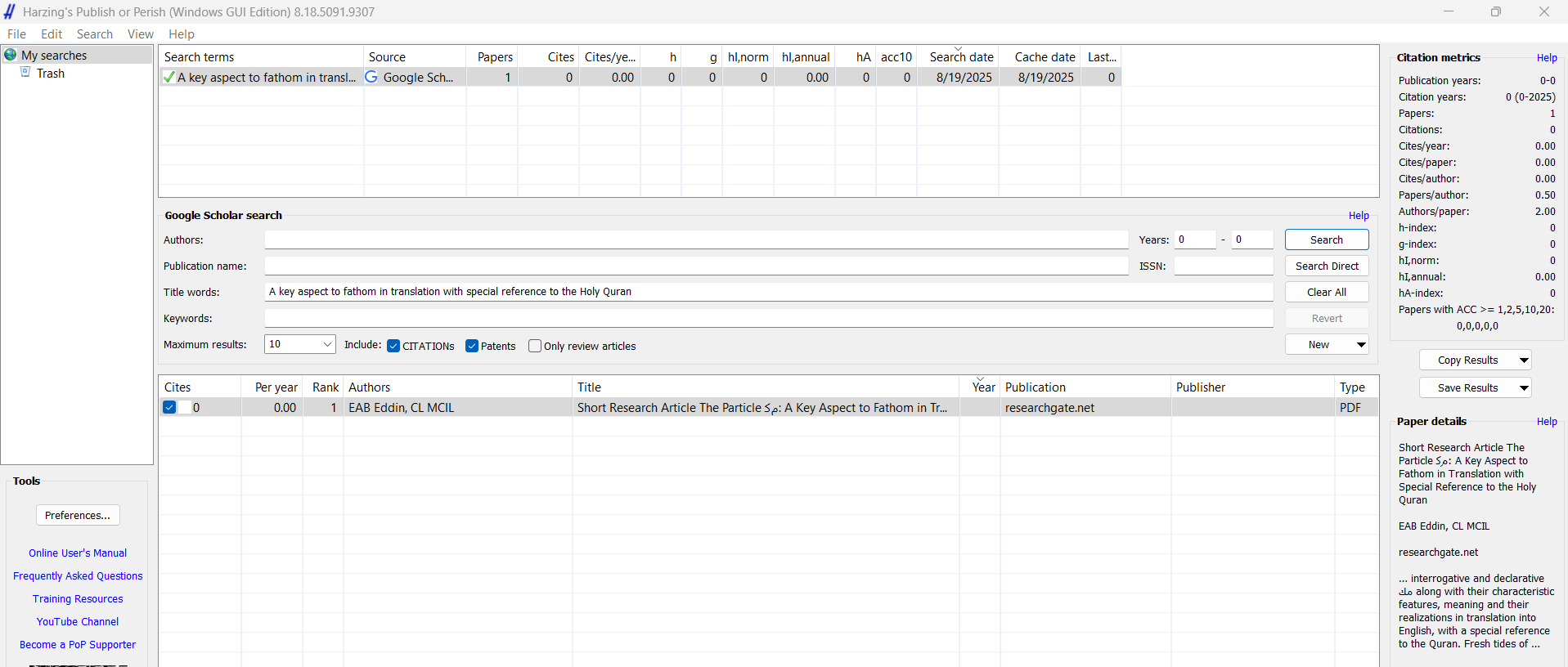Open the Preferences dialog
The height and width of the screenshot is (667, 1568).
pos(78,515)
